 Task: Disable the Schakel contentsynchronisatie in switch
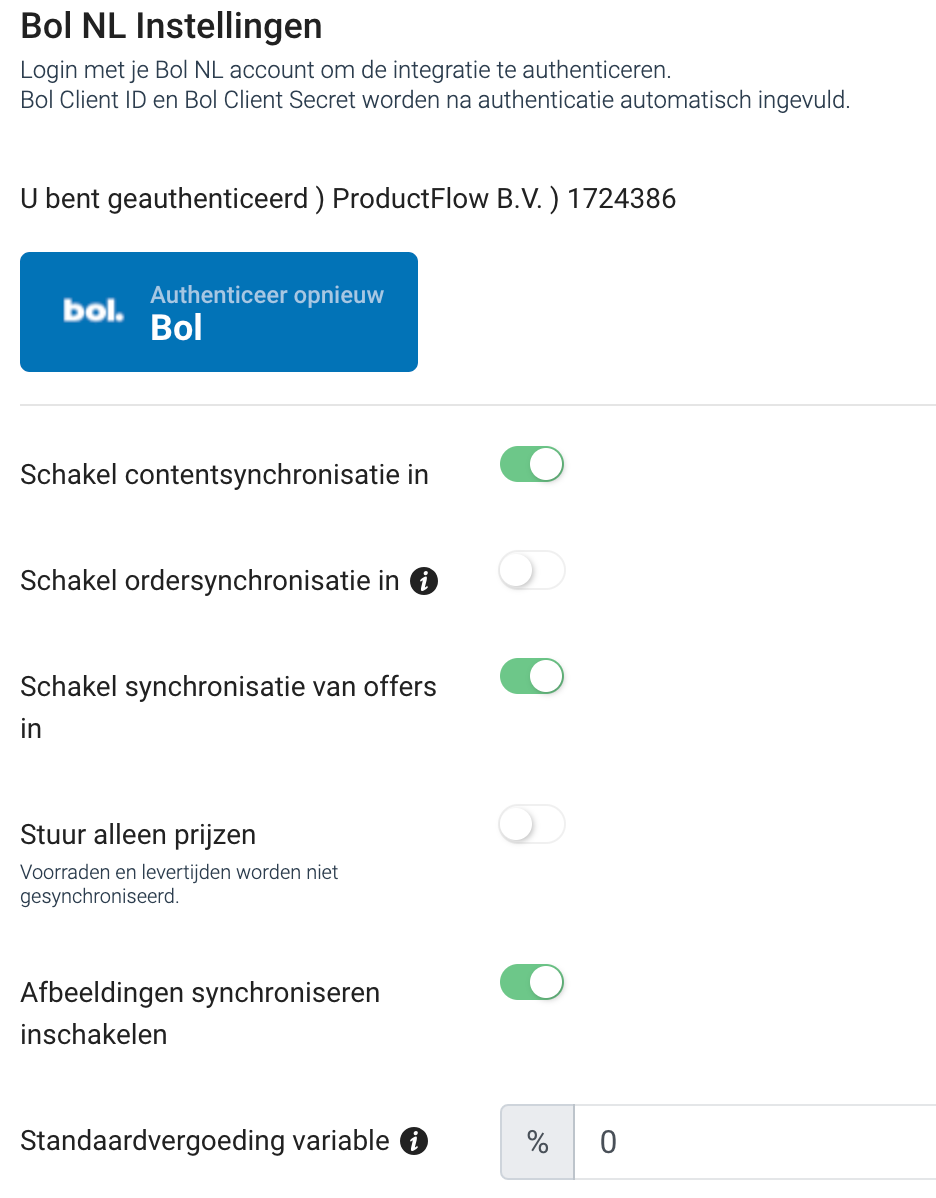point(531,464)
